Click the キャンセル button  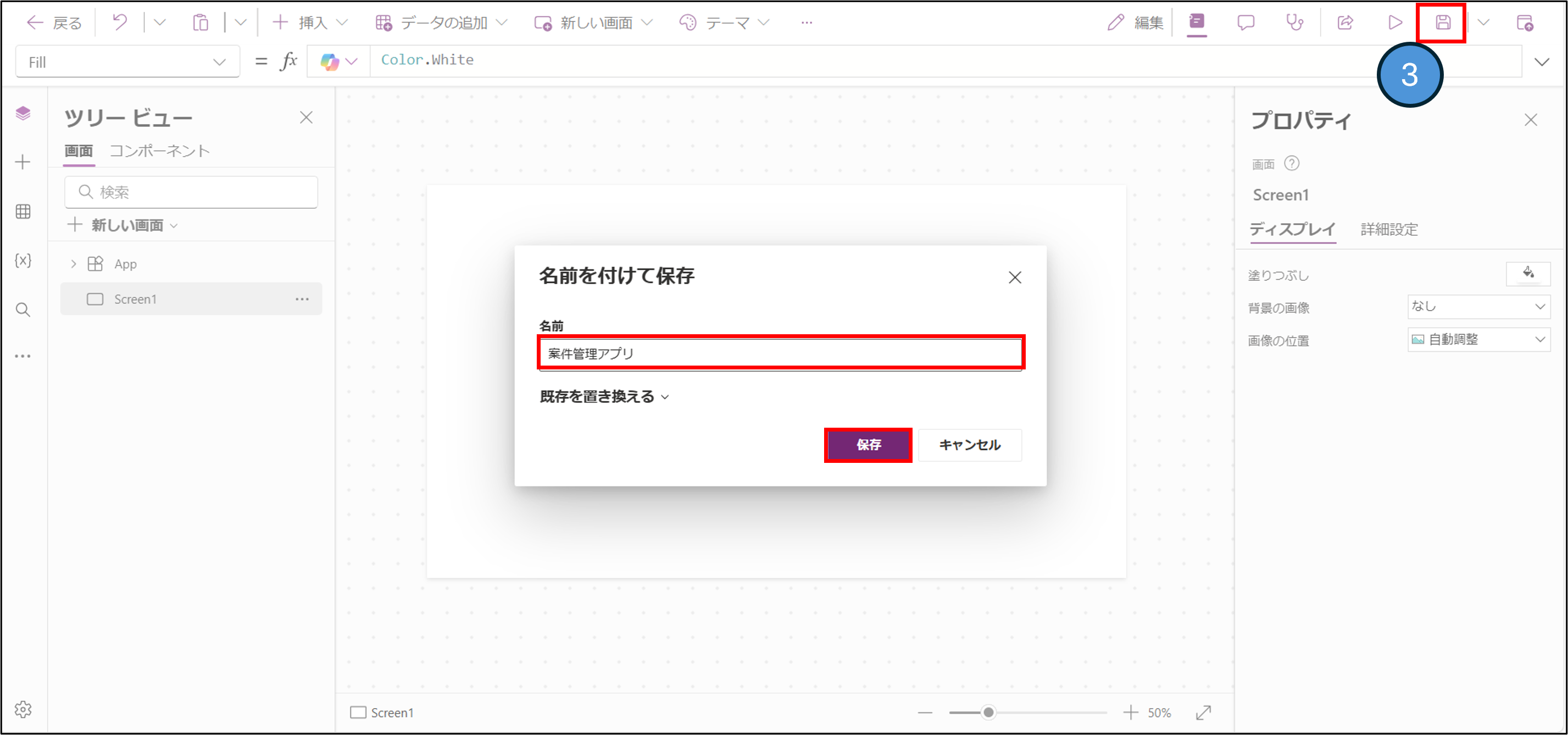click(969, 445)
